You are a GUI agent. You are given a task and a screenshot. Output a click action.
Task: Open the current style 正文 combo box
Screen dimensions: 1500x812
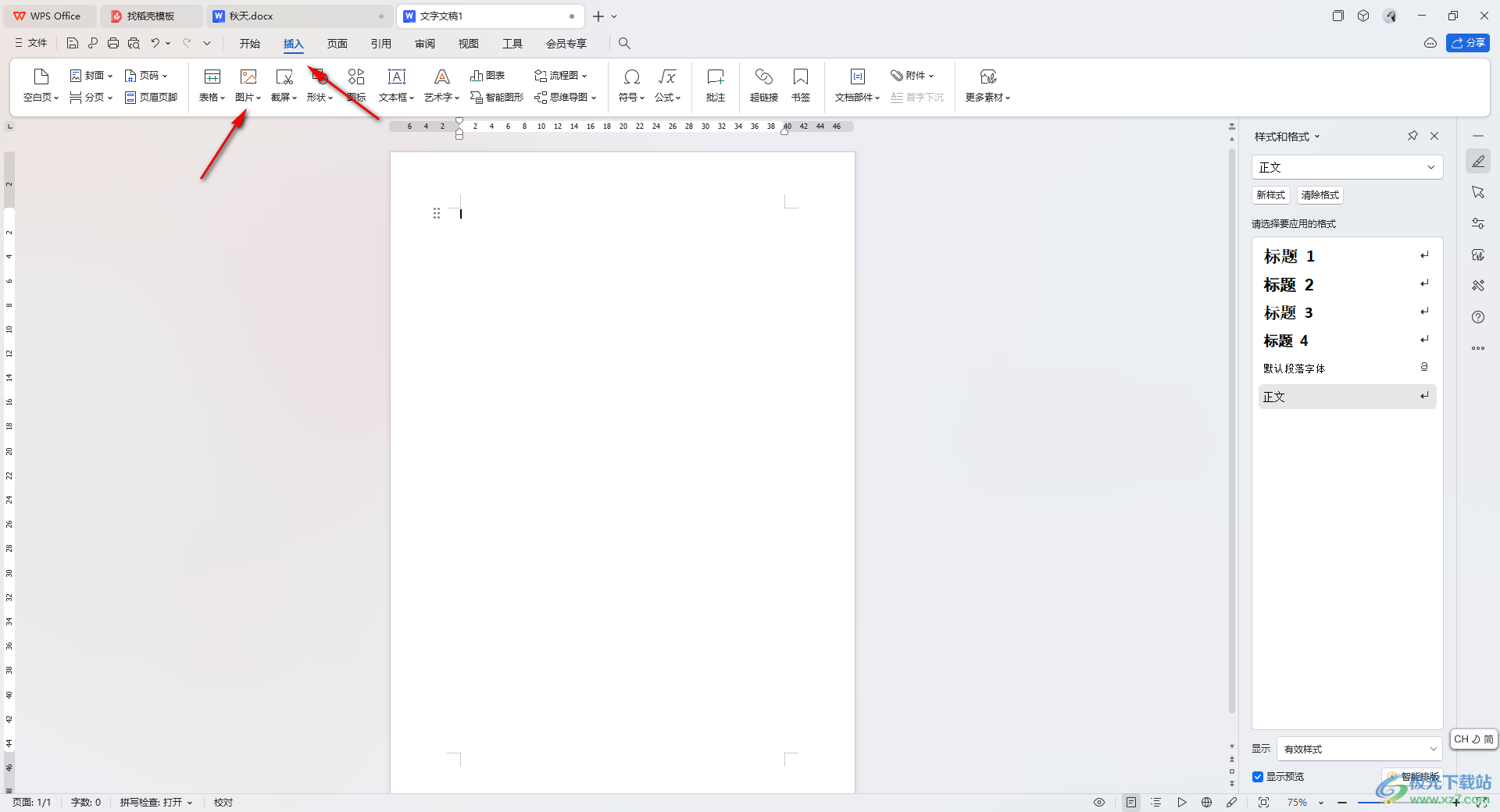1347,167
